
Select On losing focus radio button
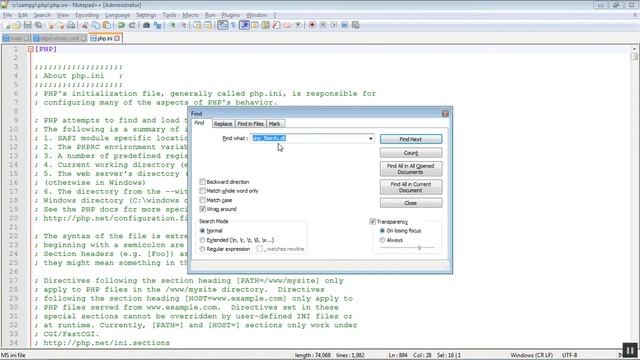click(382, 231)
